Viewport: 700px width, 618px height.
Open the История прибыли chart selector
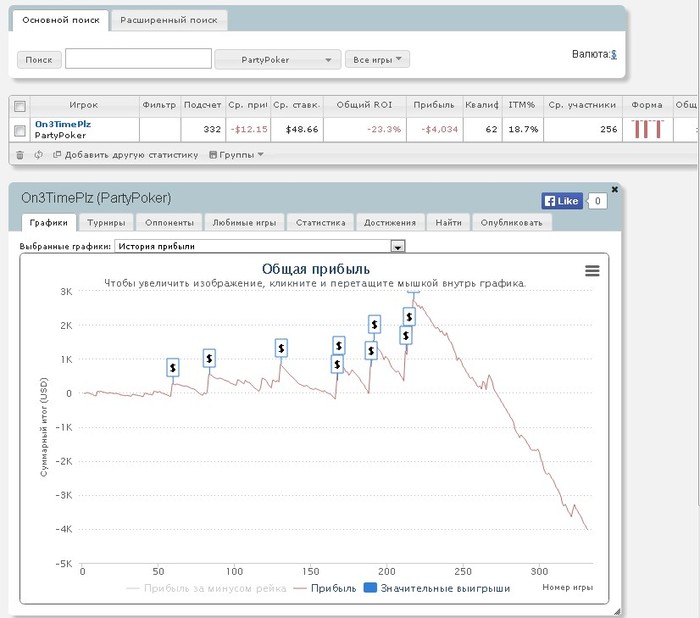pyautogui.click(x=259, y=246)
